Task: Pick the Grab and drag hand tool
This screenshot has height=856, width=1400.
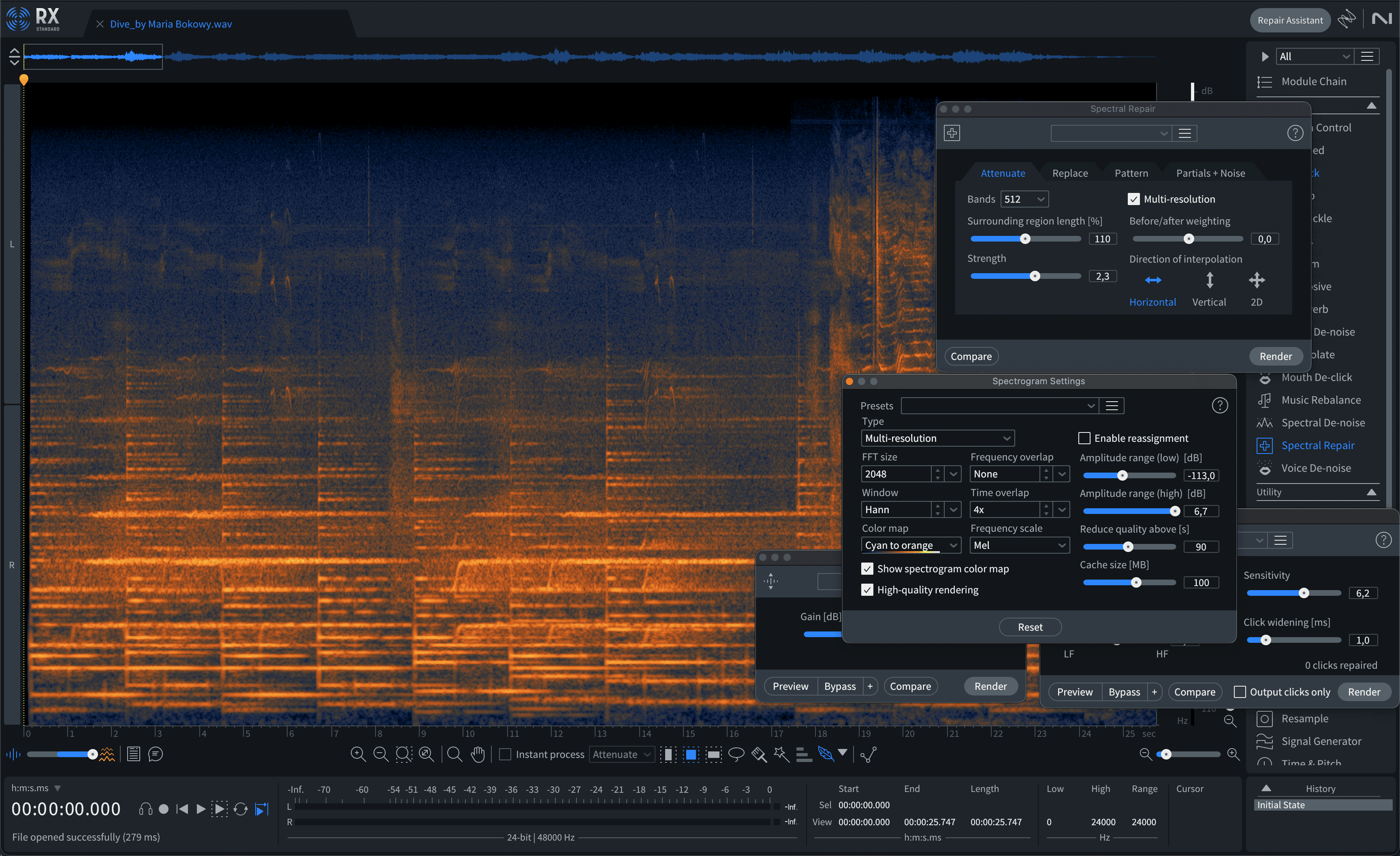Action: pyautogui.click(x=478, y=754)
